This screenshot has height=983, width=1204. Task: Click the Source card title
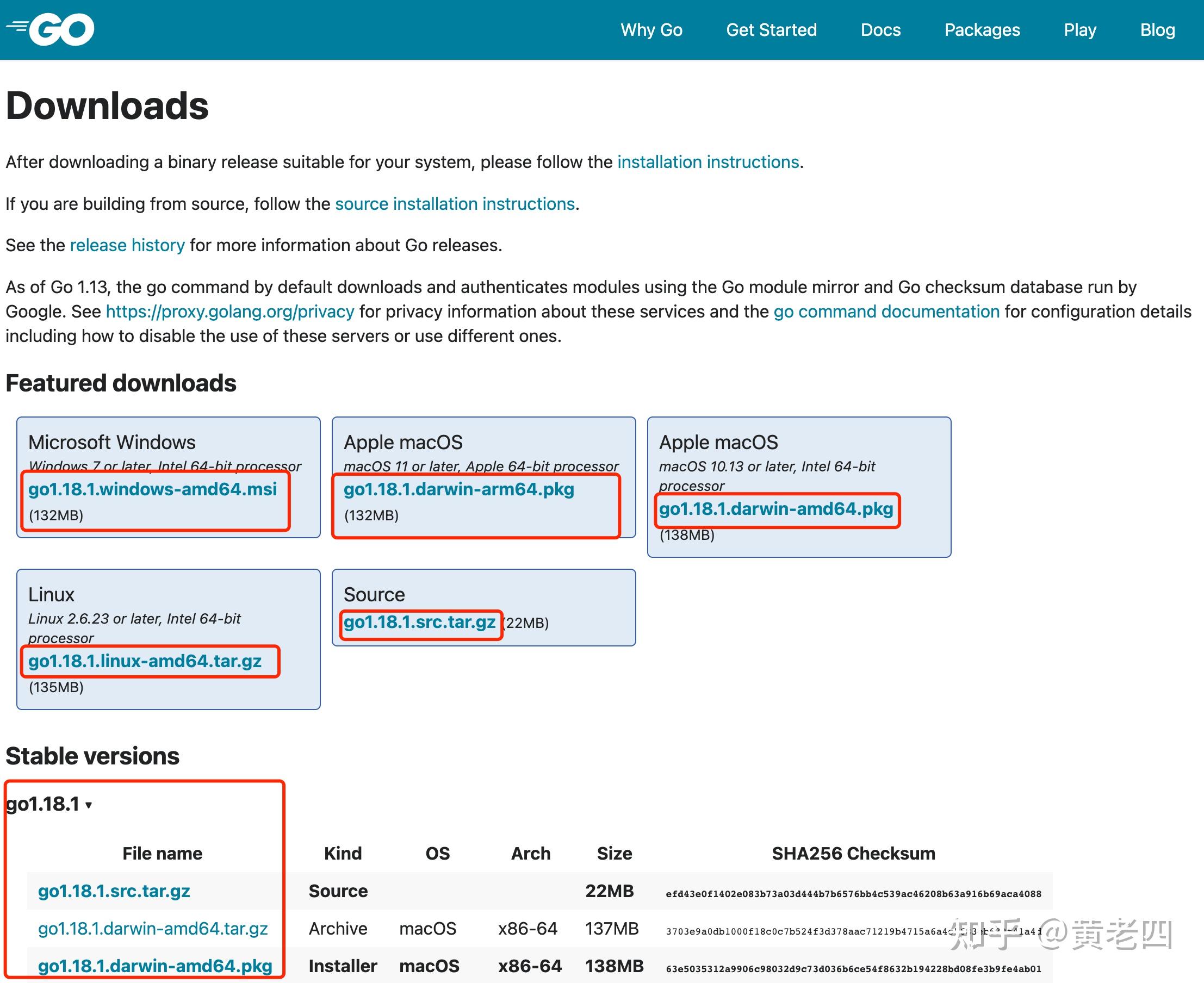(x=374, y=595)
